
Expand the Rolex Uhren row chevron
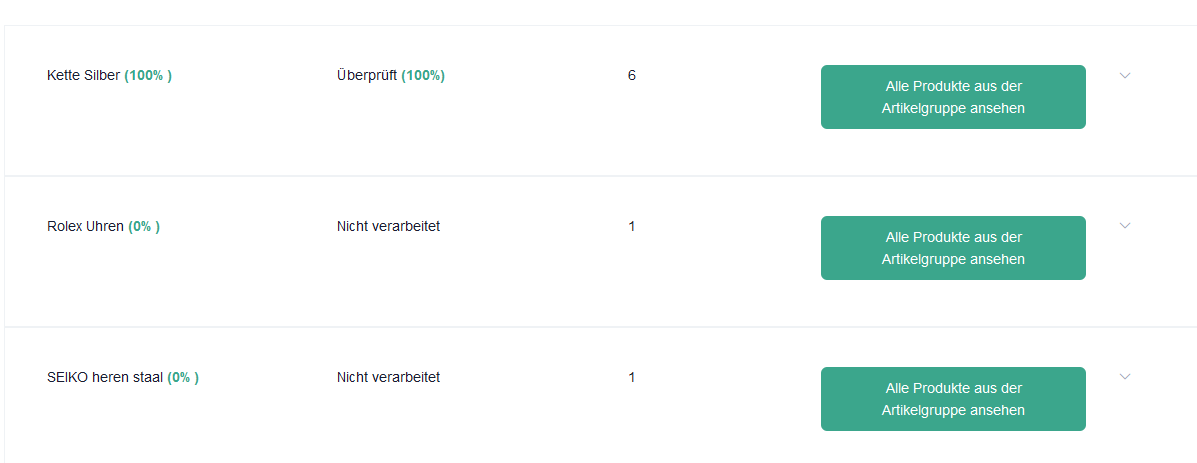click(x=1124, y=226)
